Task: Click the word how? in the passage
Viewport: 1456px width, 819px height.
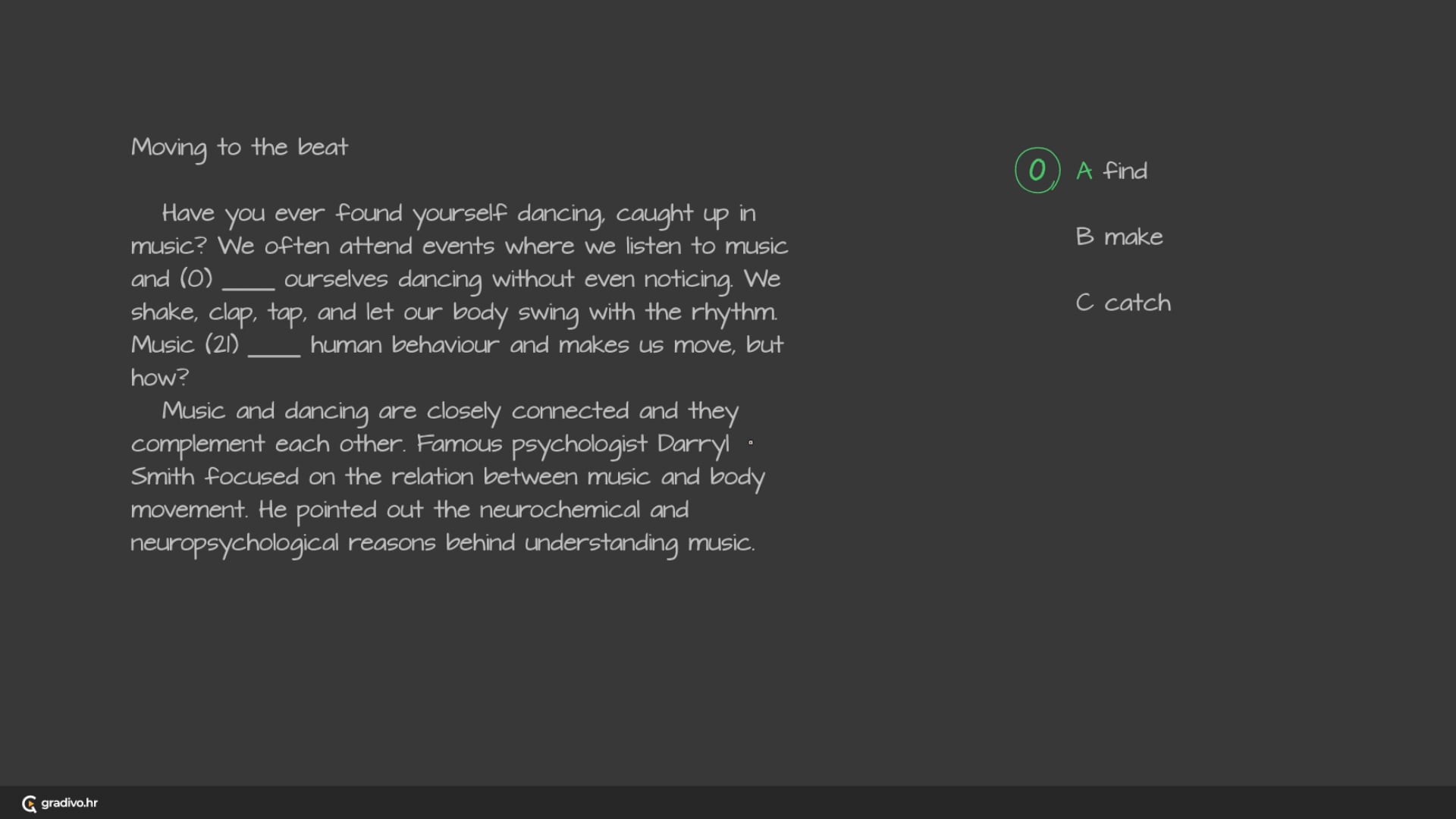Action: coord(159,378)
